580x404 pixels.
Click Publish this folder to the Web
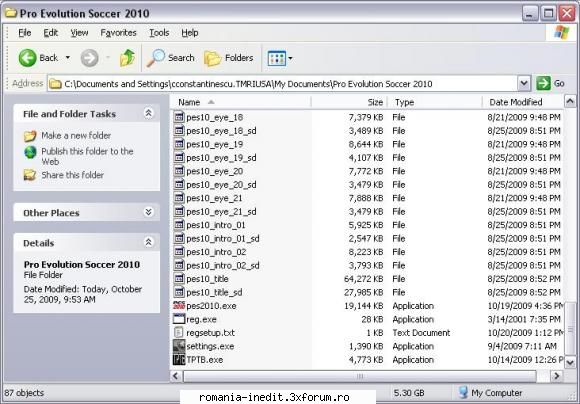[x=87, y=156]
